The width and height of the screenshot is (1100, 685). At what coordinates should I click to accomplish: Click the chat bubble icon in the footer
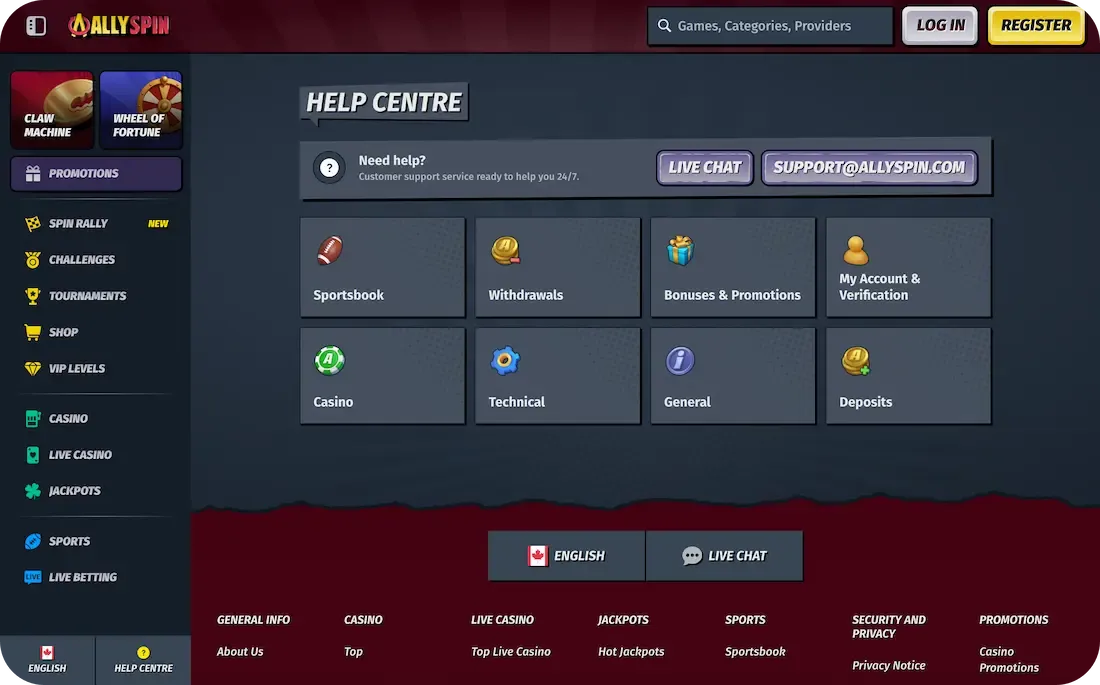[692, 556]
